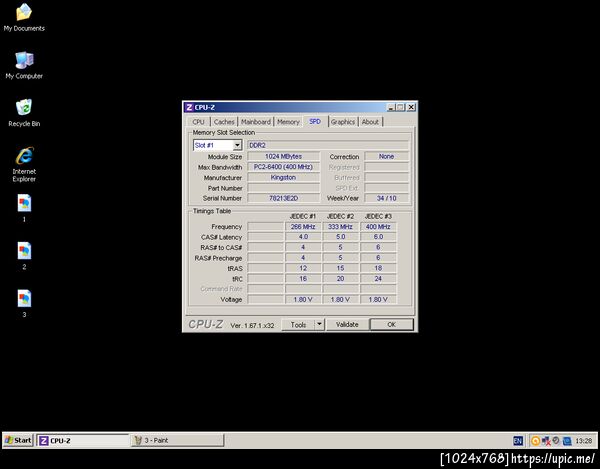Click orange circular tray icon
This screenshot has height=469, width=600.
click(x=535, y=441)
